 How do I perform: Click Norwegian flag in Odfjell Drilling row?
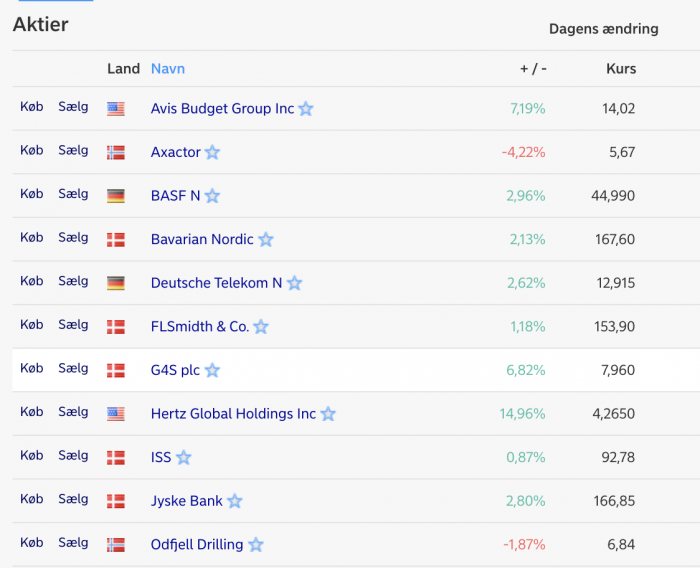[116, 545]
